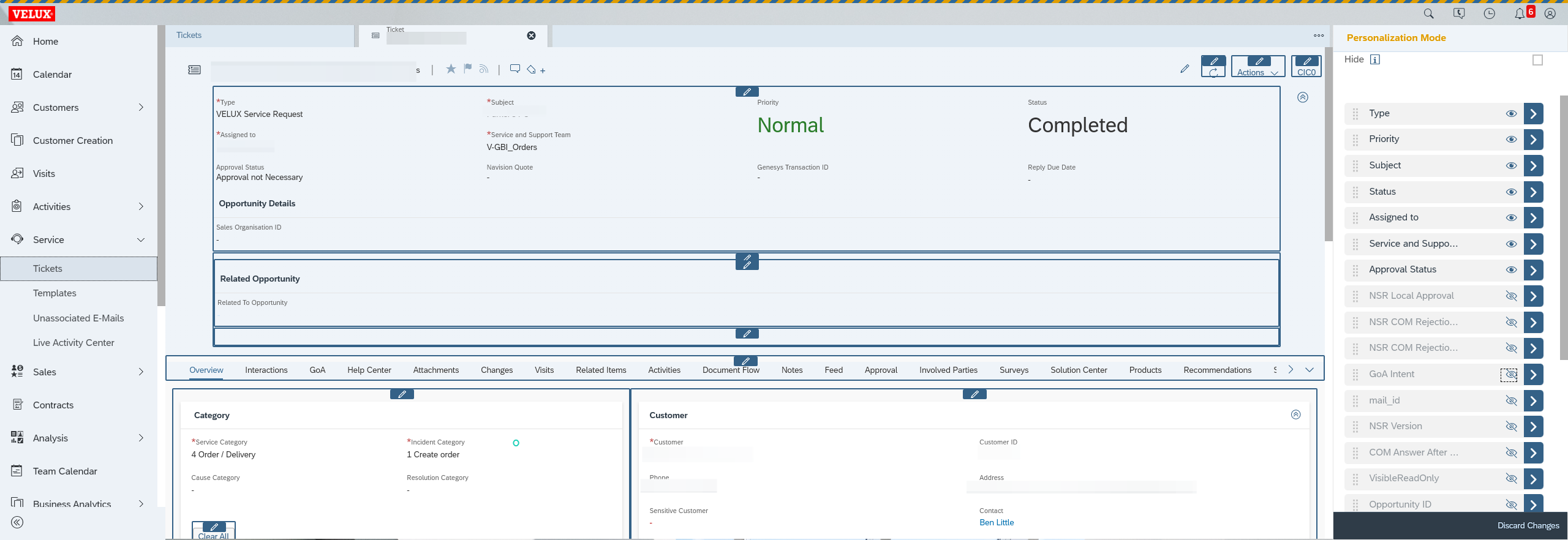Click the Contracts icon in sidebar
This screenshot has height=540, width=1568.
(x=17, y=405)
